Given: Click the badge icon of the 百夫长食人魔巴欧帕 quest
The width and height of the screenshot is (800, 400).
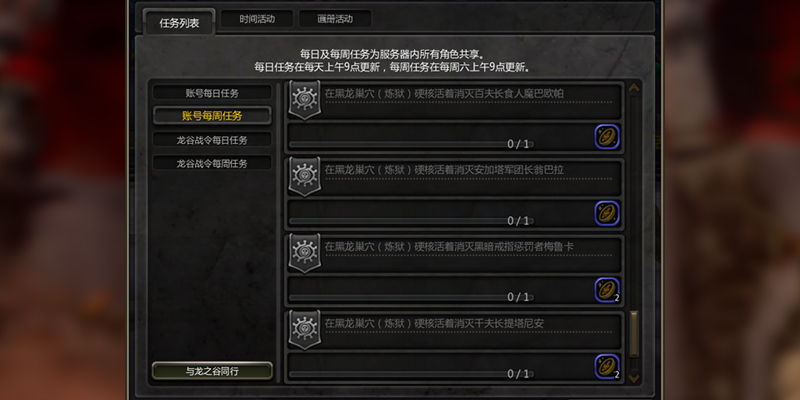Looking at the screenshot, I should (x=305, y=99).
